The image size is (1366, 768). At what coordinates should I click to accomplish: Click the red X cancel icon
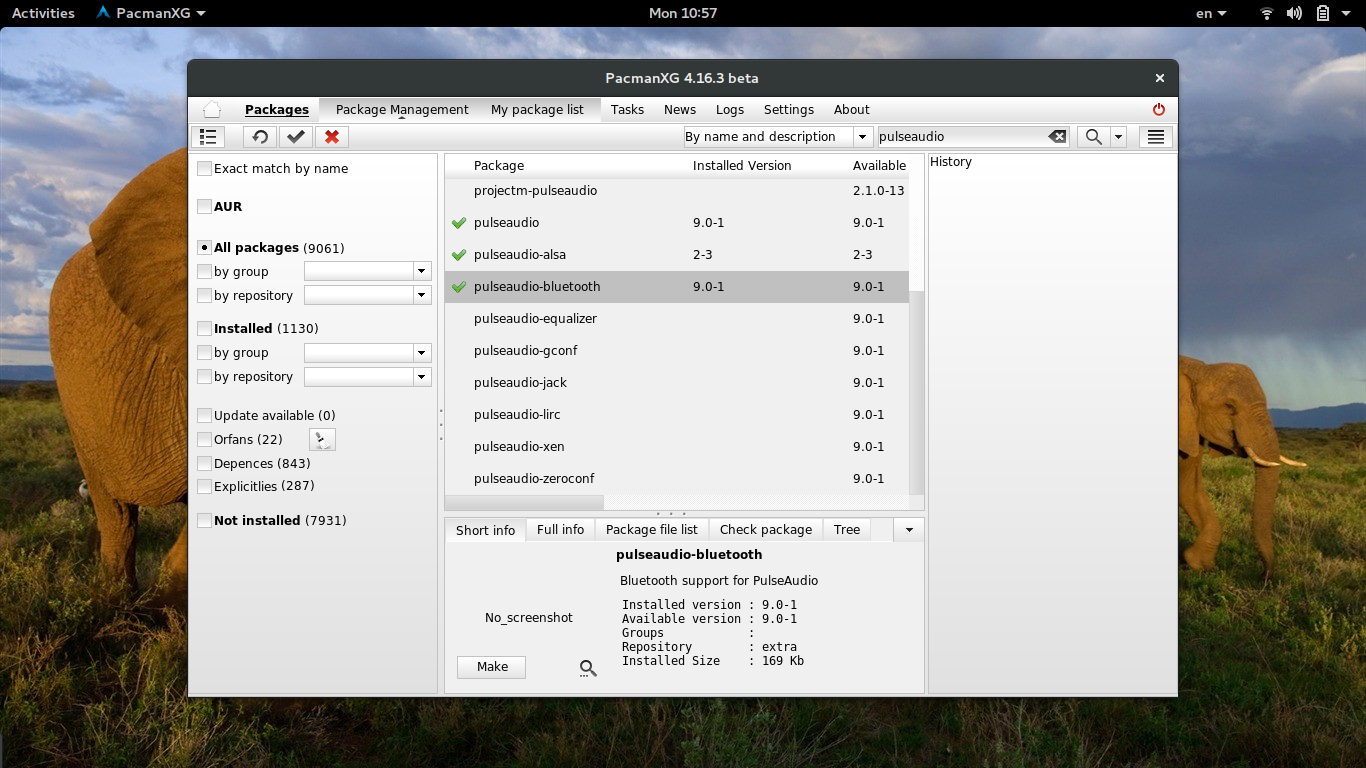tap(332, 137)
